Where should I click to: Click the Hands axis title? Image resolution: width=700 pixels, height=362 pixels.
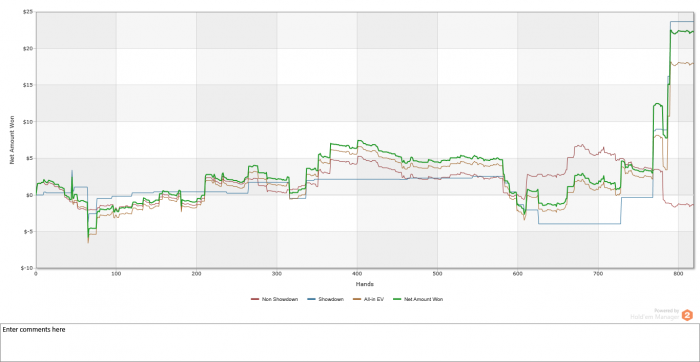365,284
